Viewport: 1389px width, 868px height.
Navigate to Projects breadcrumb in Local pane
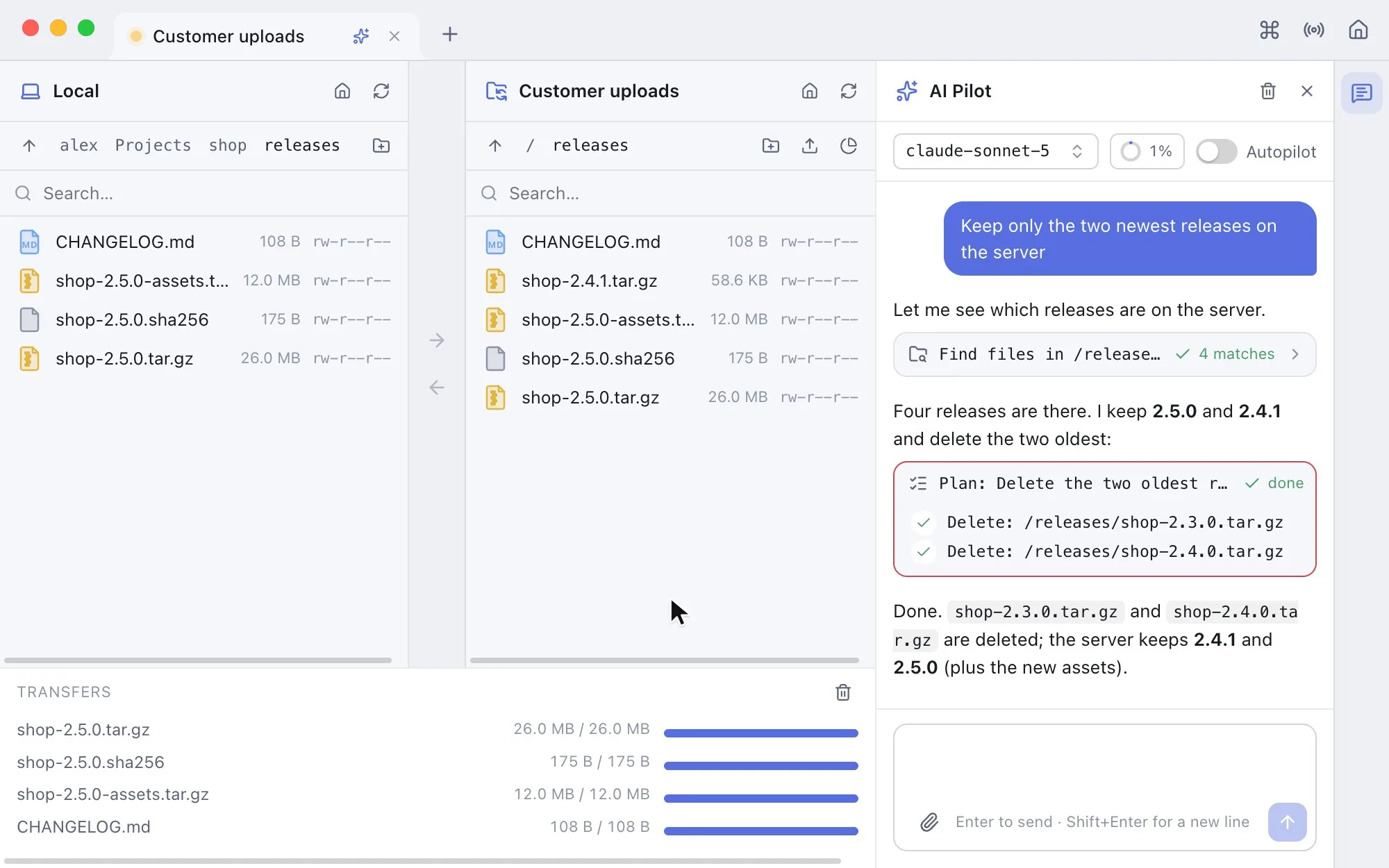pos(153,146)
